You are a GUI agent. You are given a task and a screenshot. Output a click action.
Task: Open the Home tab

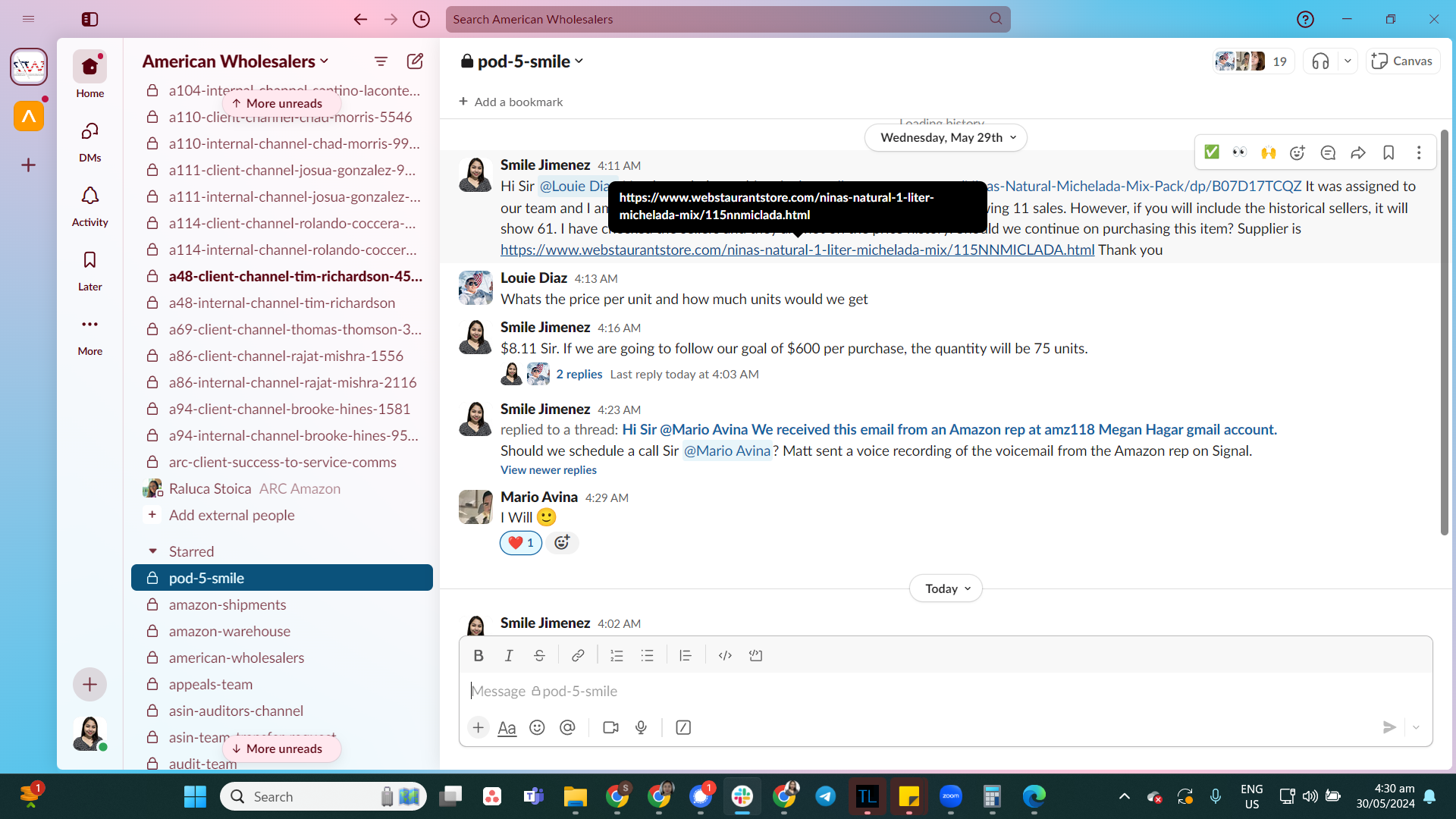(x=89, y=75)
